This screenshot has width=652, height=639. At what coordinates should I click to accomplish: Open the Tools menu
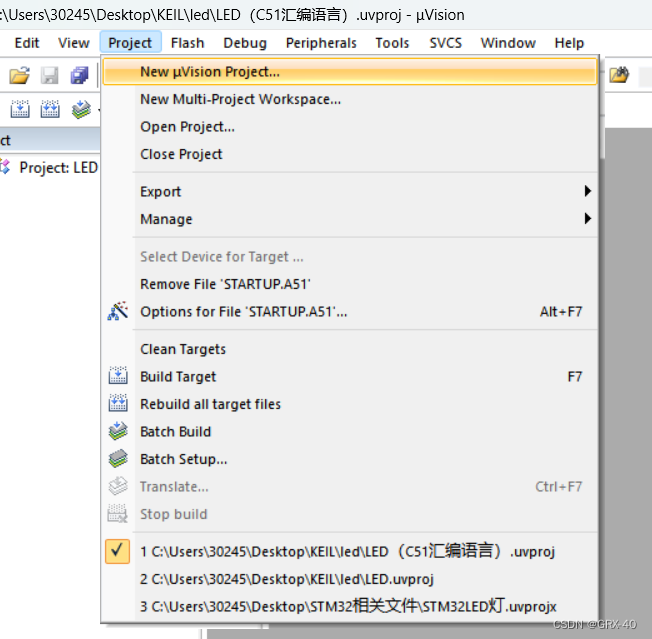coord(392,43)
